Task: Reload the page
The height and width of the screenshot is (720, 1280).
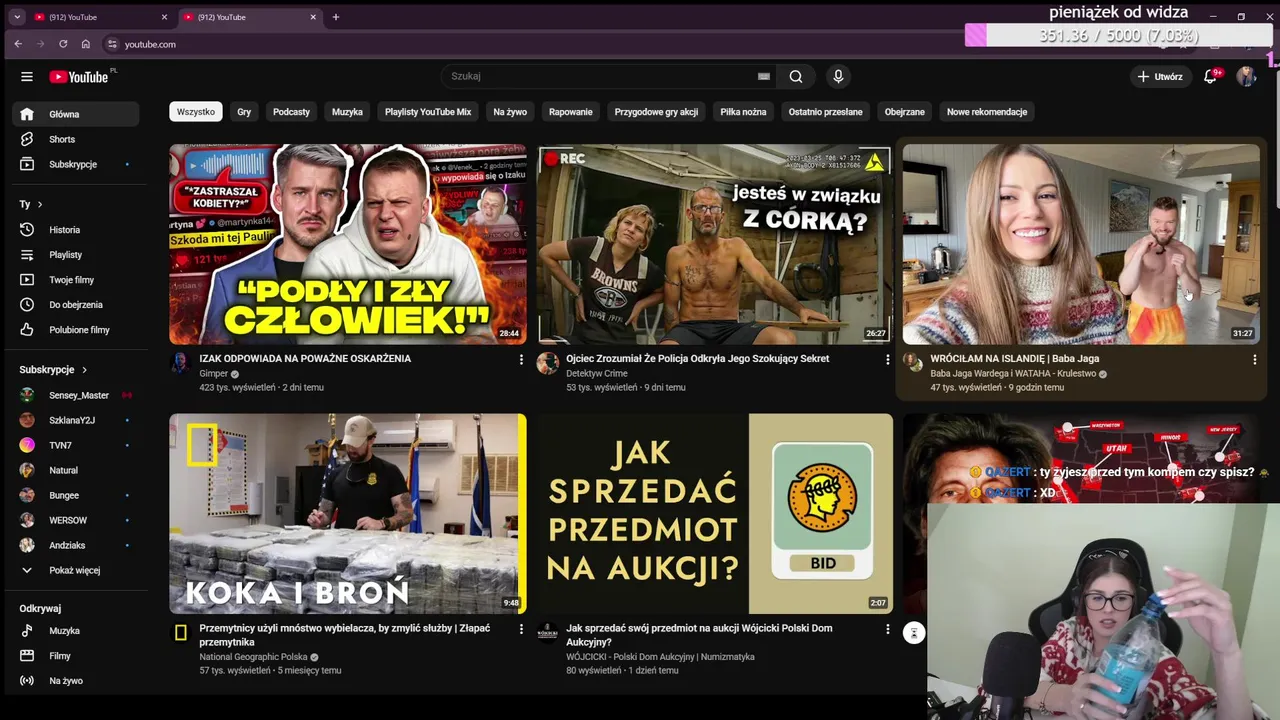Action: tap(63, 44)
